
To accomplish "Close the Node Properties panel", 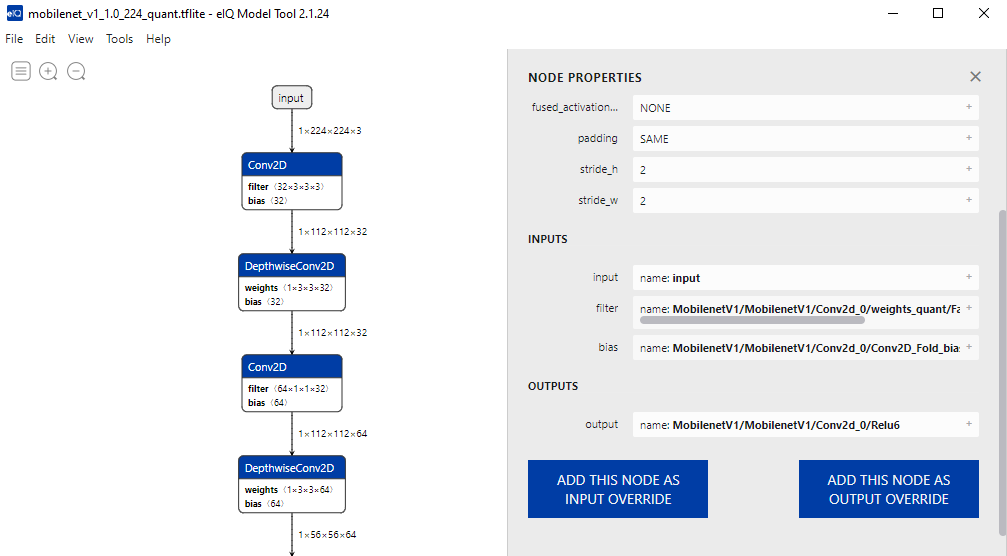I will click(975, 77).
